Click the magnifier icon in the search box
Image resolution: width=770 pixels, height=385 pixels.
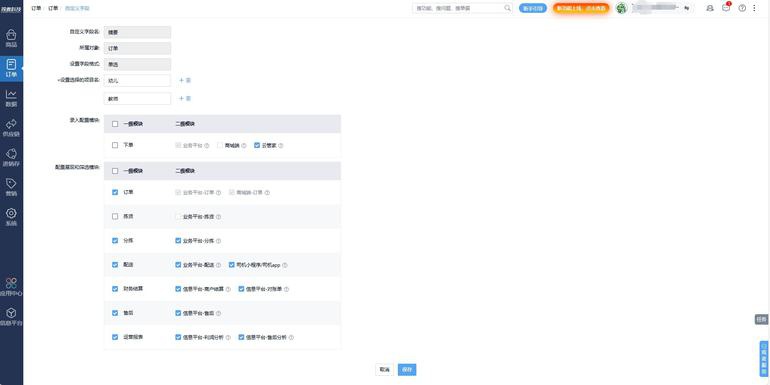(507, 8)
